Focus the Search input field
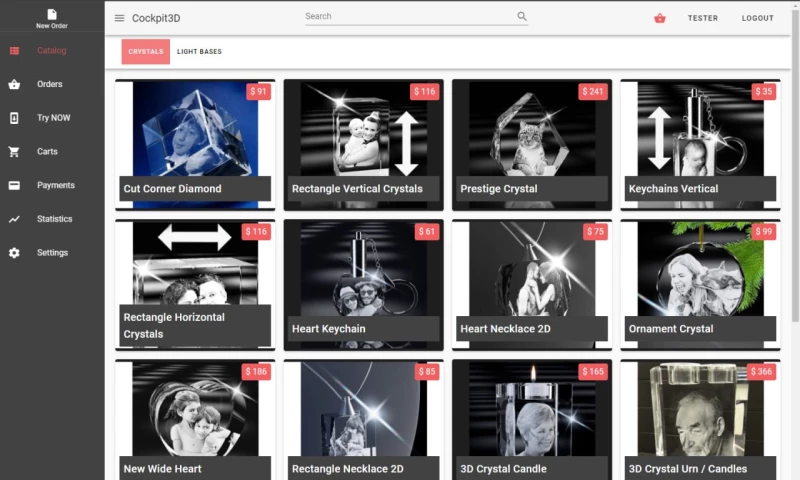This screenshot has width=800, height=480. point(411,16)
